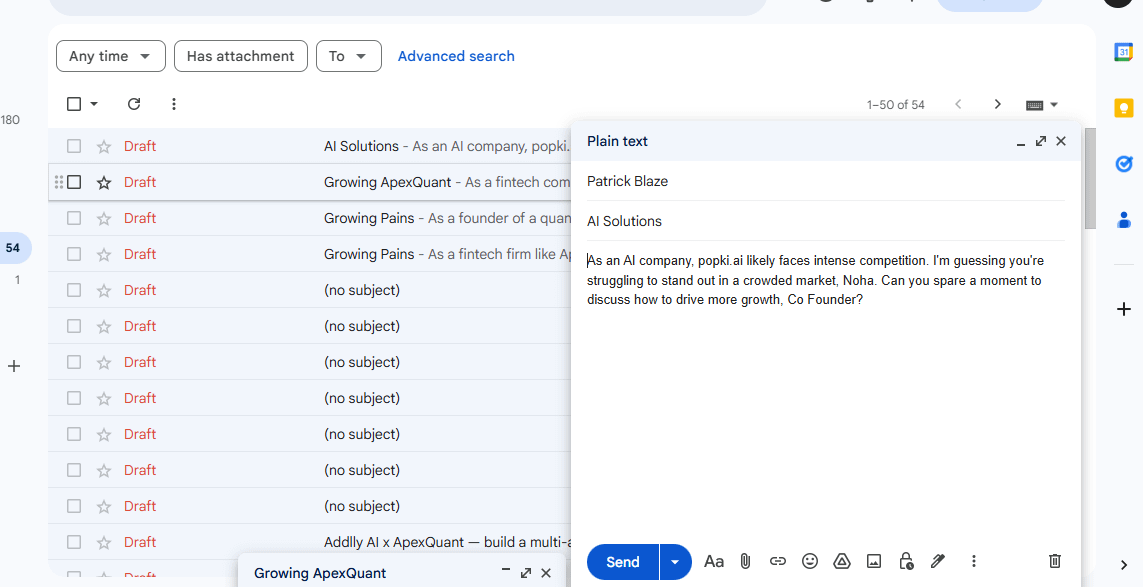Insert link using the chain icon
The height and width of the screenshot is (587, 1143).
[x=778, y=561]
